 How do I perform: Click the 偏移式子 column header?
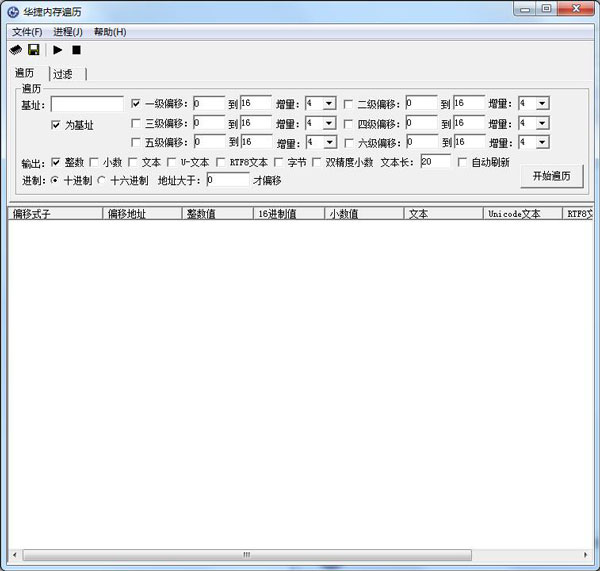pos(55,214)
